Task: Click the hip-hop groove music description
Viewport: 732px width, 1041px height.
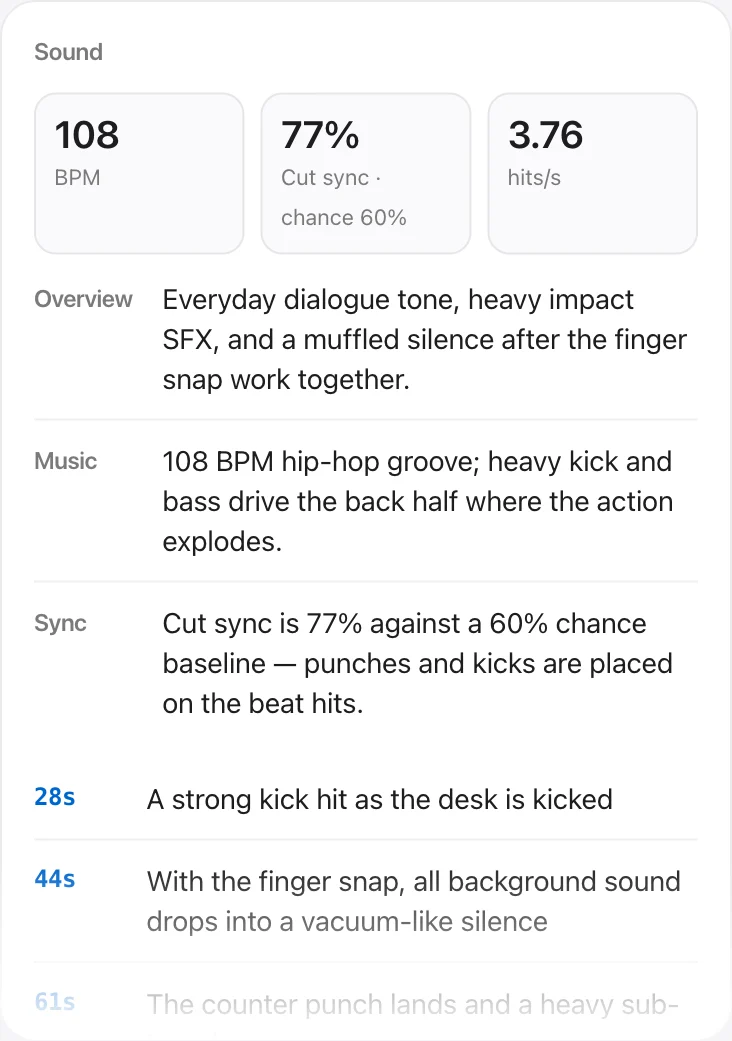Action: click(418, 501)
